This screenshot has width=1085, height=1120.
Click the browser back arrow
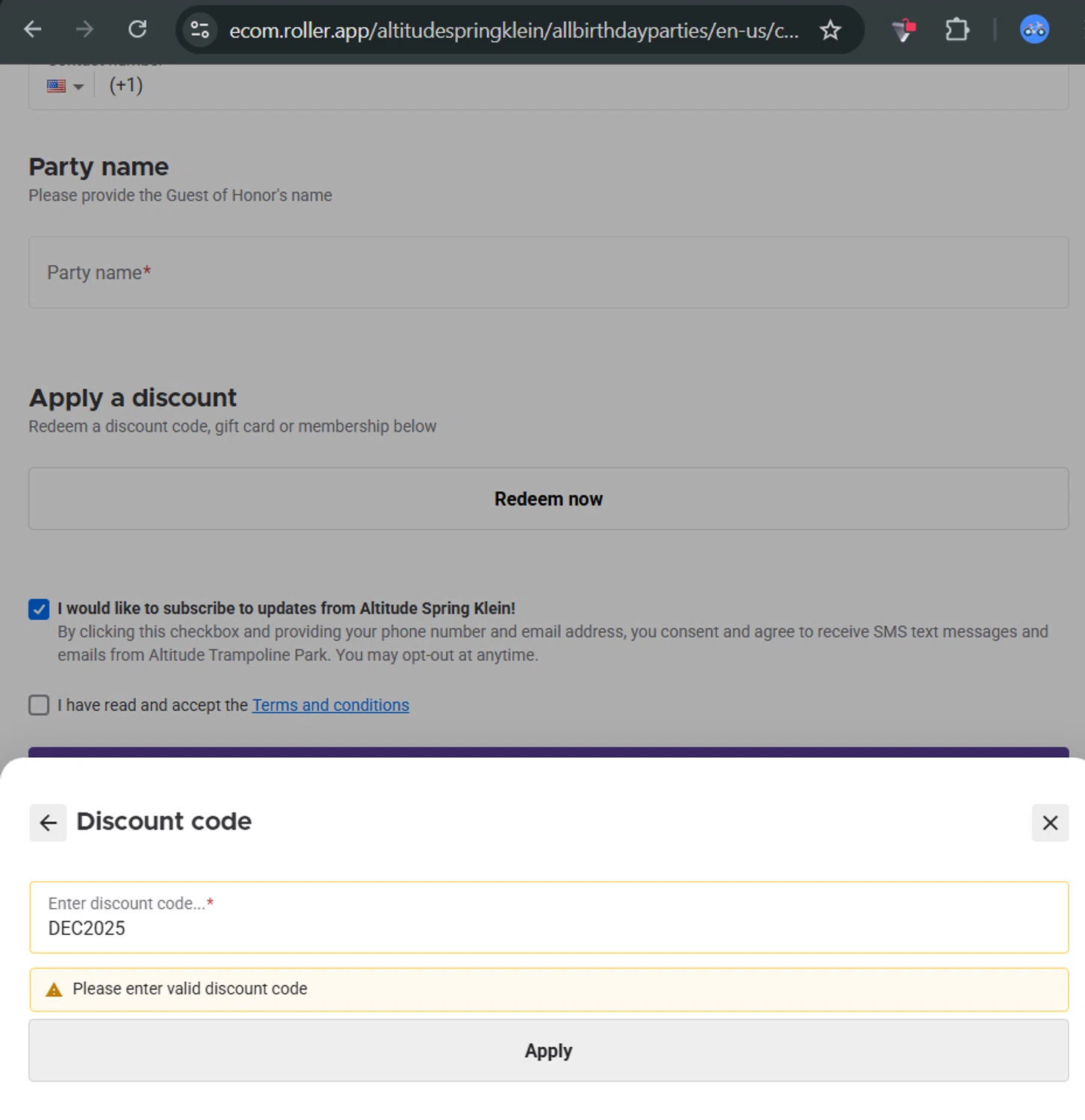(x=33, y=30)
